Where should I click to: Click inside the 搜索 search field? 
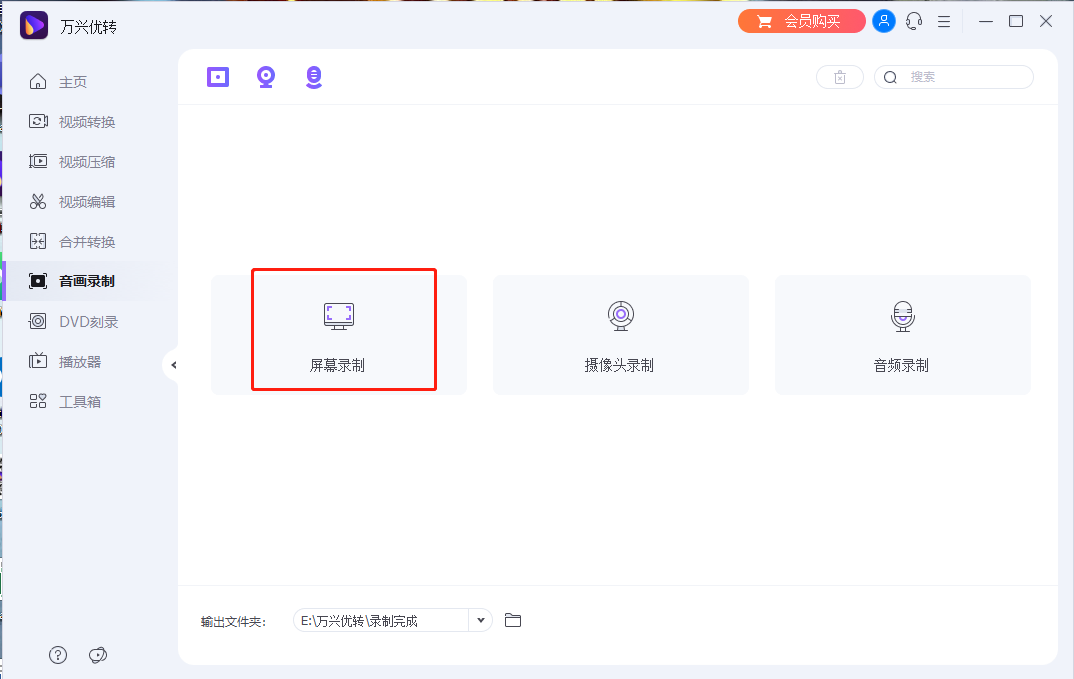(x=960, y=76)
